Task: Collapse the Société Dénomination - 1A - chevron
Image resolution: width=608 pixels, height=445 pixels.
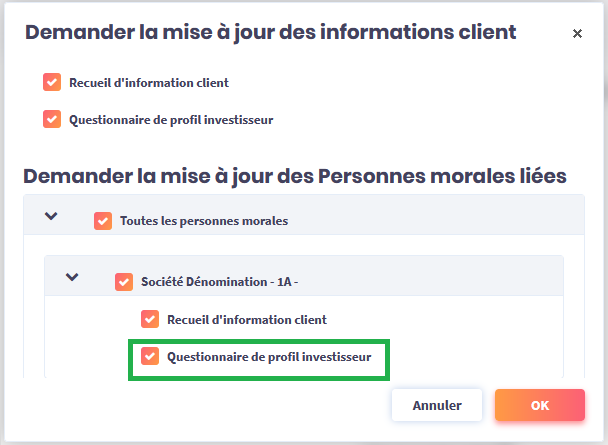Action: pyautogui.click(x=72, y=277)
